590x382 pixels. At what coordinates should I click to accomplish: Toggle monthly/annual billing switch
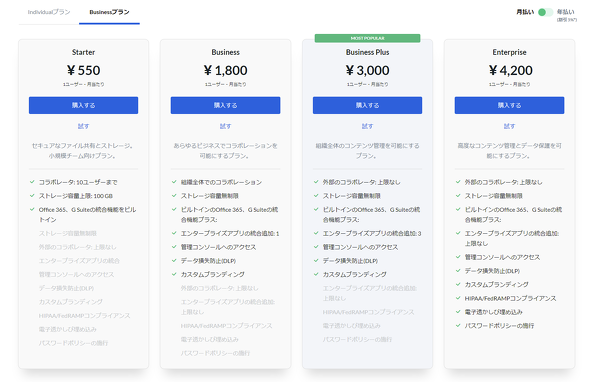click(x=545, y=12)
